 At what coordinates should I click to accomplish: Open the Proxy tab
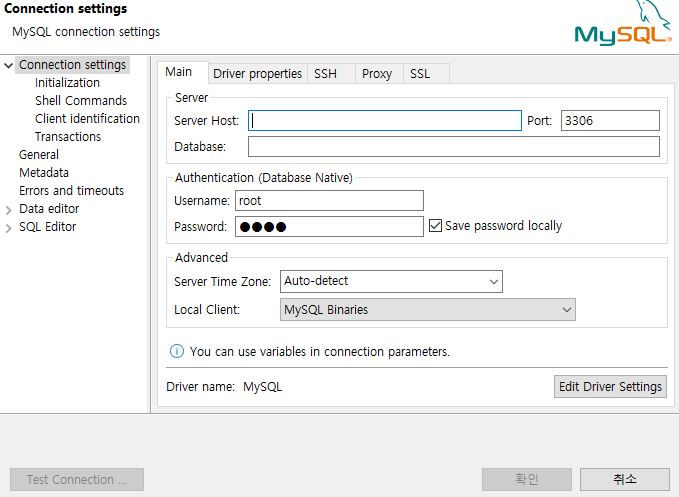pos(377,74)
